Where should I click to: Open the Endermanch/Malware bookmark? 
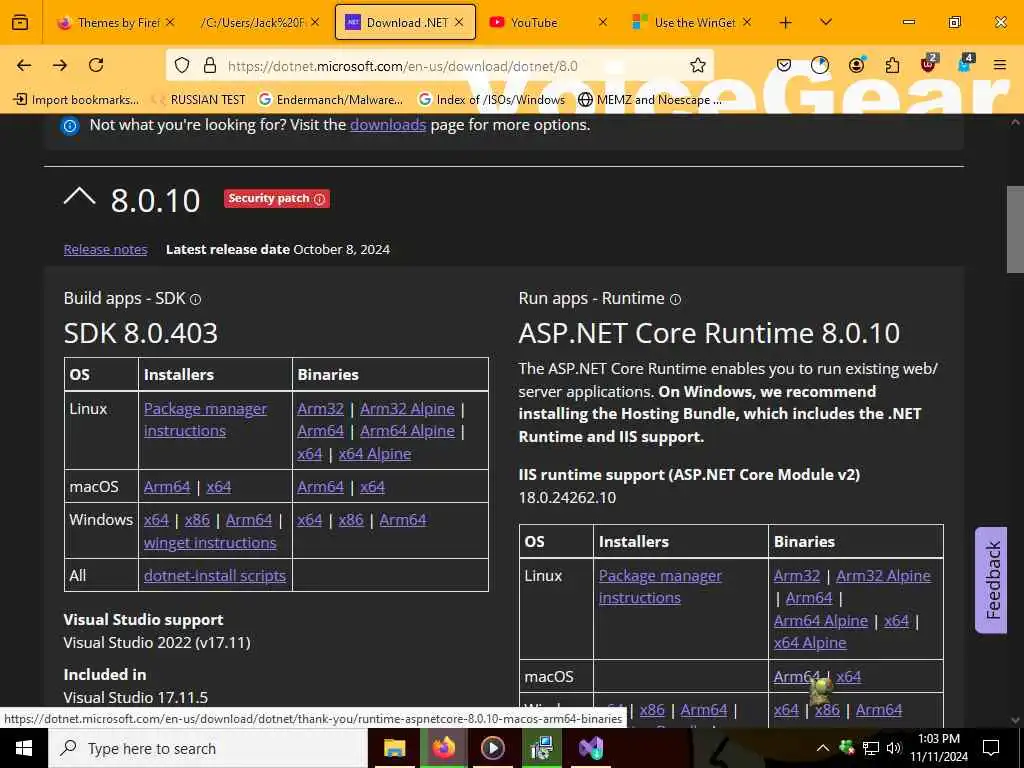click(x=331, y=100)
